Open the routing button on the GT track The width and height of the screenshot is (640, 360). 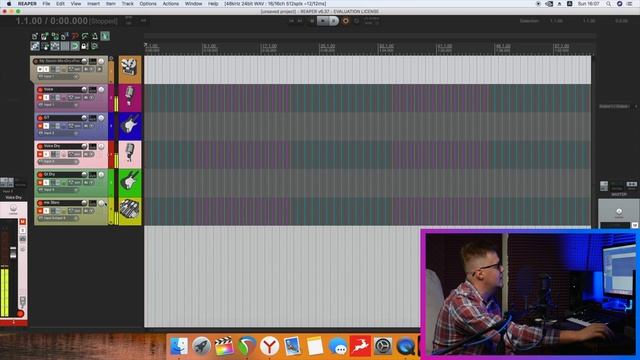(93, 118)
